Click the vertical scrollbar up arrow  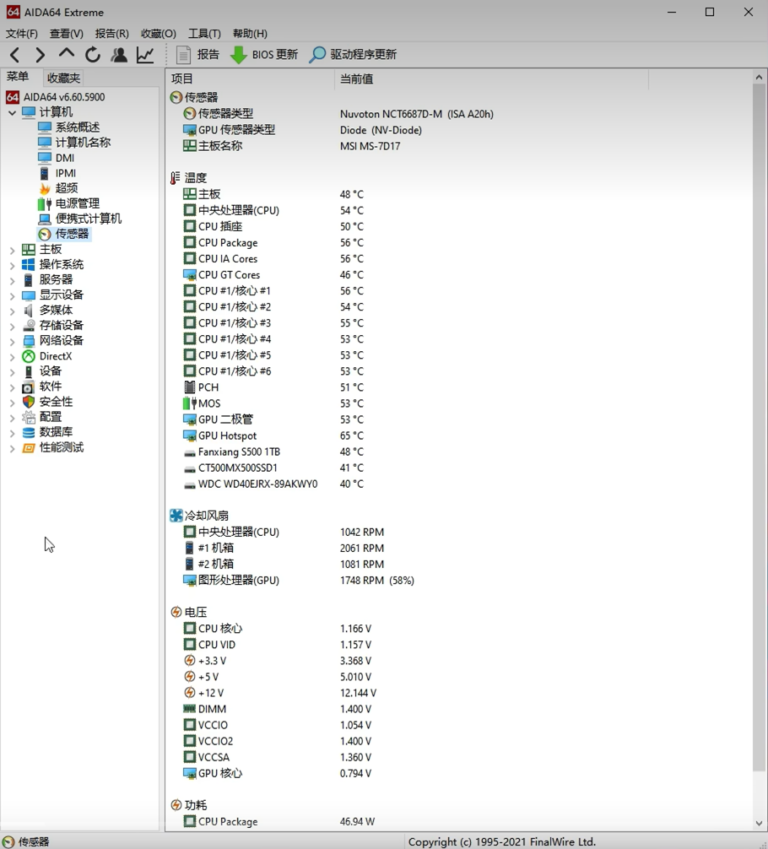(x=759, y=77)
